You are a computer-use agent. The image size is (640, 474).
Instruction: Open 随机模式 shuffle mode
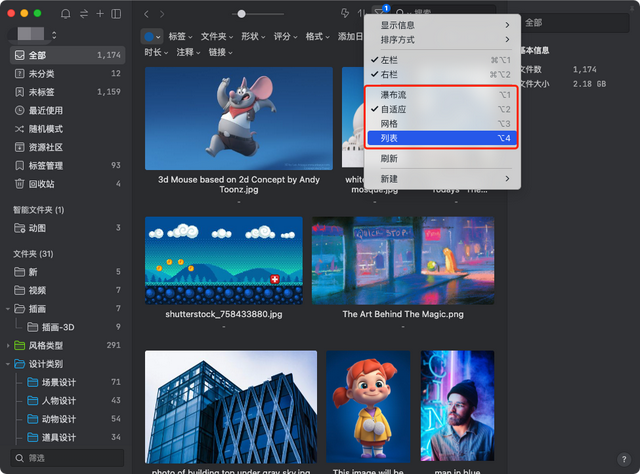pos(45,129)
